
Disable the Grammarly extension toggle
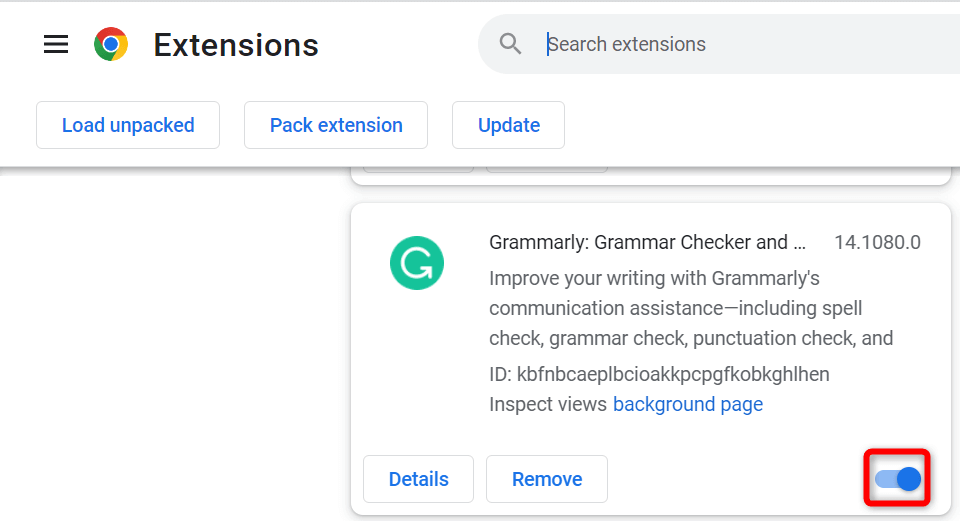click(x=898, y=479)
